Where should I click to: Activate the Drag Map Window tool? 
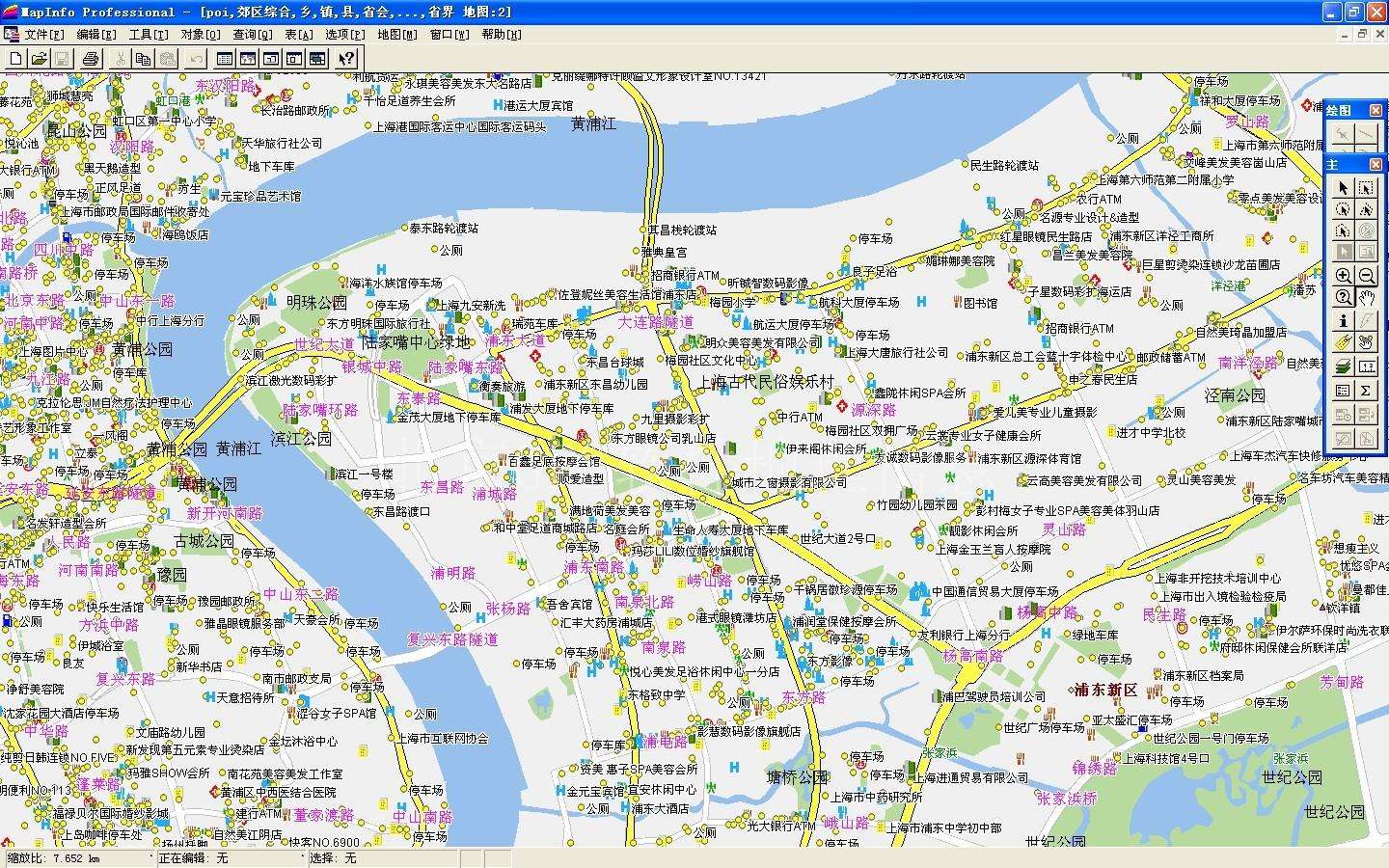(x=1367, y=342)
